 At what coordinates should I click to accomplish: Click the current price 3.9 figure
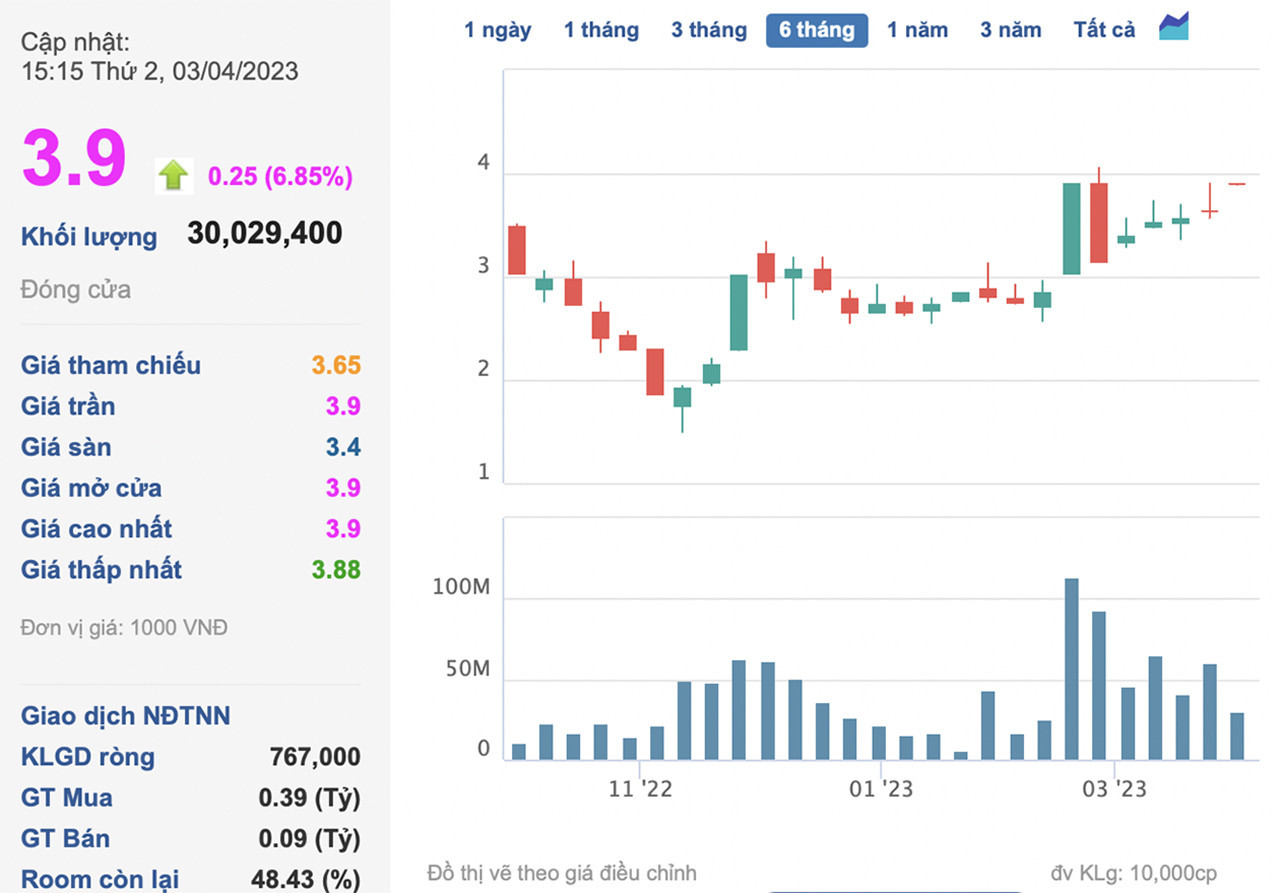coord(75,158)
